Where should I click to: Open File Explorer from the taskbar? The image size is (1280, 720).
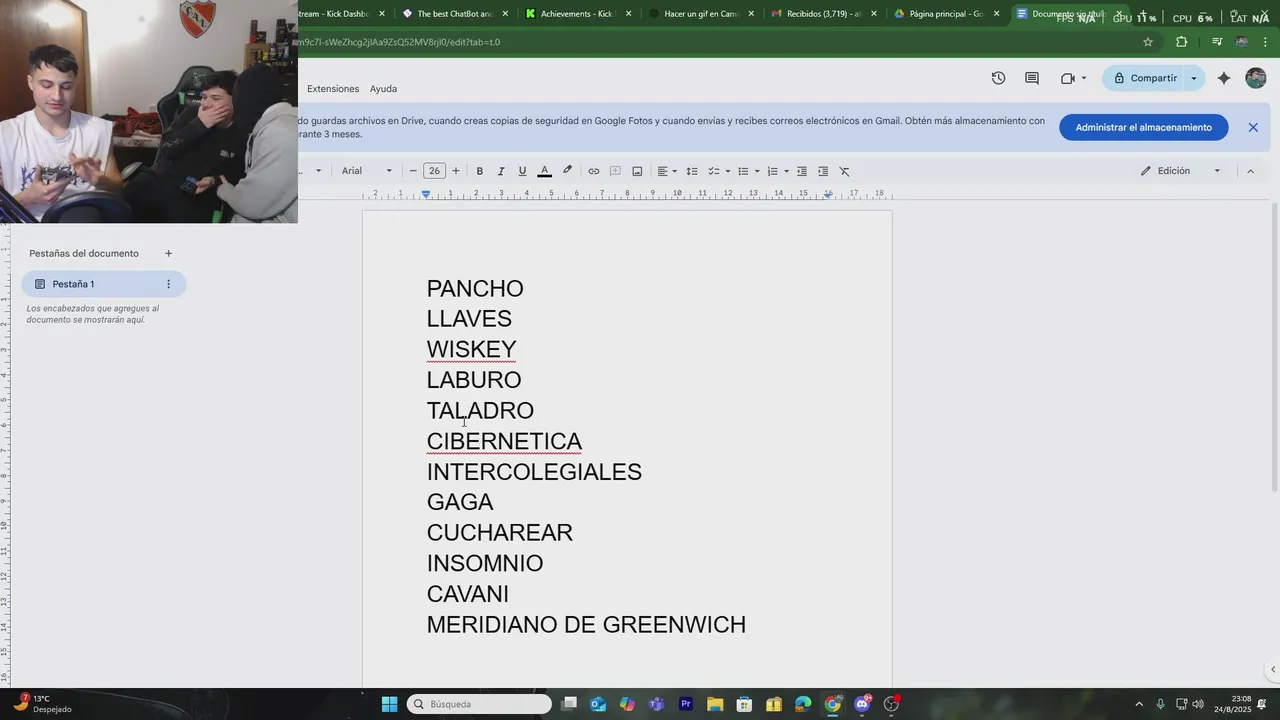coord(715,704)
